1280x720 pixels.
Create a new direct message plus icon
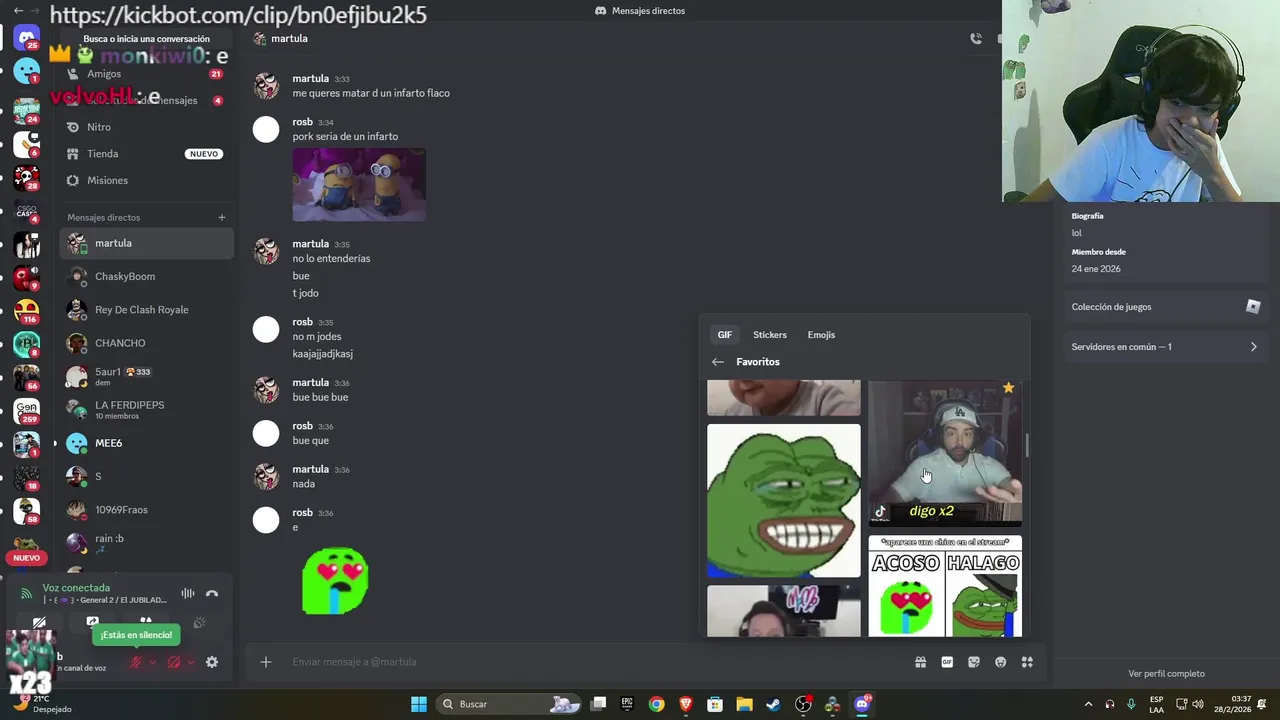[x=222, y=217]
